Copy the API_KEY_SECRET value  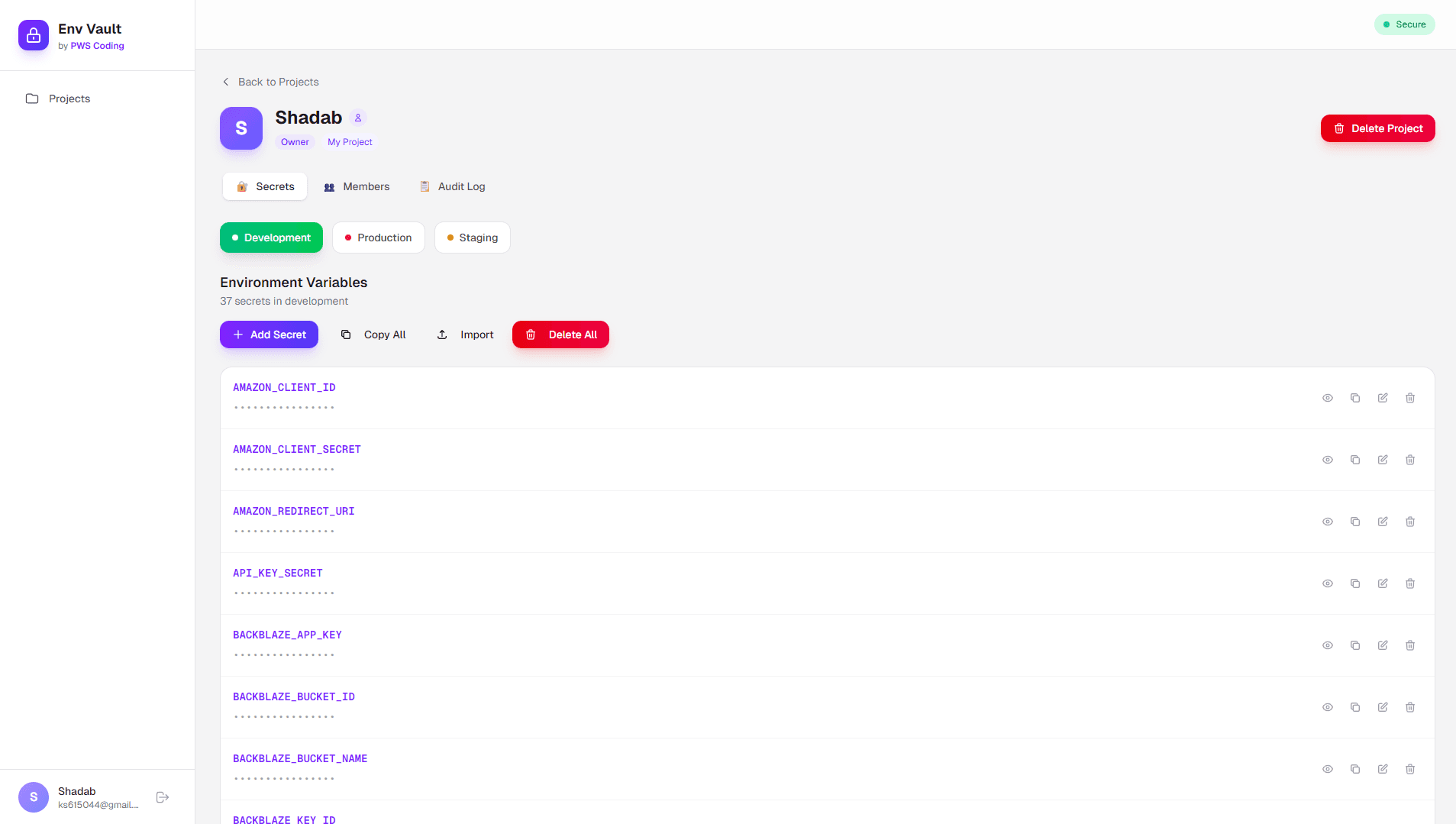tap(1355, 583)
